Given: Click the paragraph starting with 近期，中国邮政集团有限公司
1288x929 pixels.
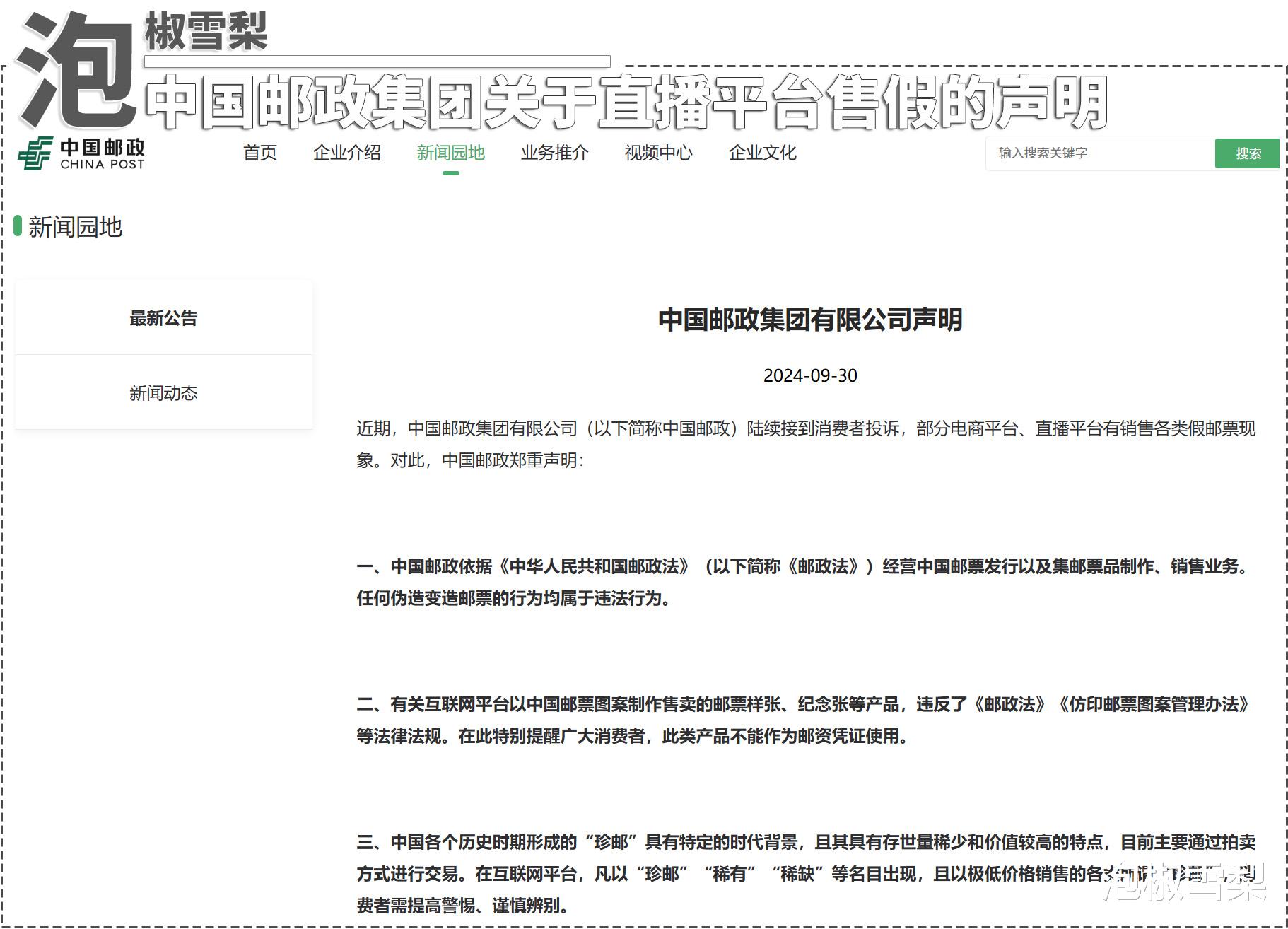Looking at the screenshot, I should pyautogui.click(x=807, y=444).
